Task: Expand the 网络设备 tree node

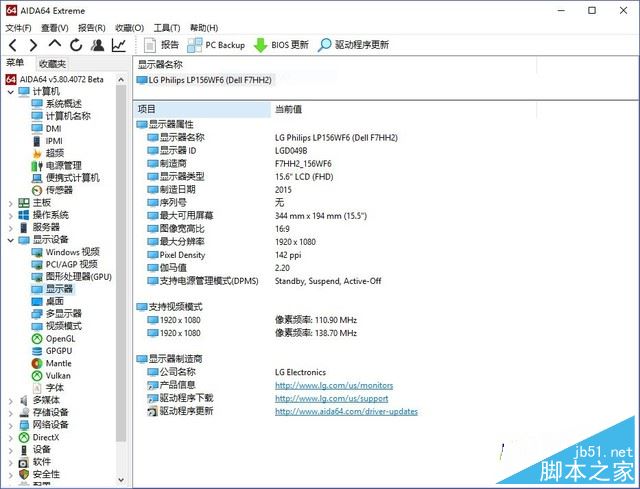Action: click(11, 425)
